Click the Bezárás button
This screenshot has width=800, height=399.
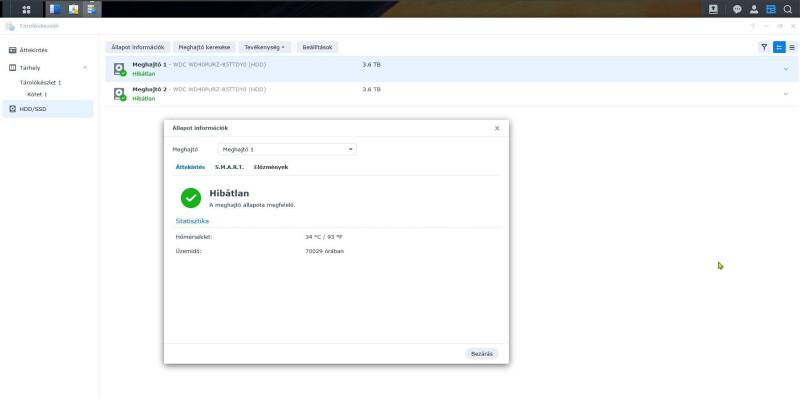(x=482, y=354)
